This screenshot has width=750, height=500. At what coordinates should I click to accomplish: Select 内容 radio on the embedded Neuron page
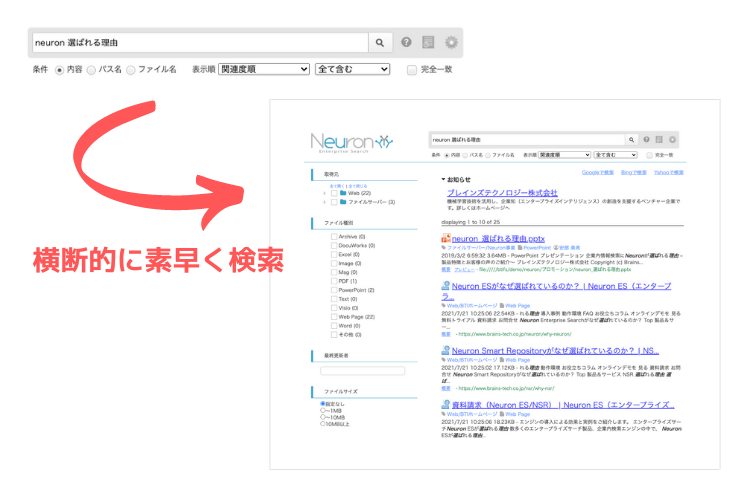click(447, 155)
